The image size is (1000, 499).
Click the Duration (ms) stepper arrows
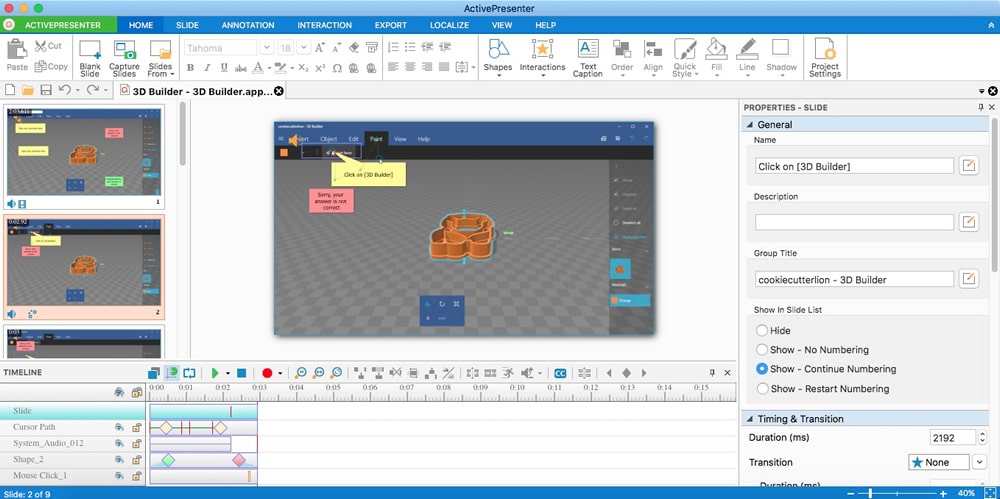tap(983, 437)
